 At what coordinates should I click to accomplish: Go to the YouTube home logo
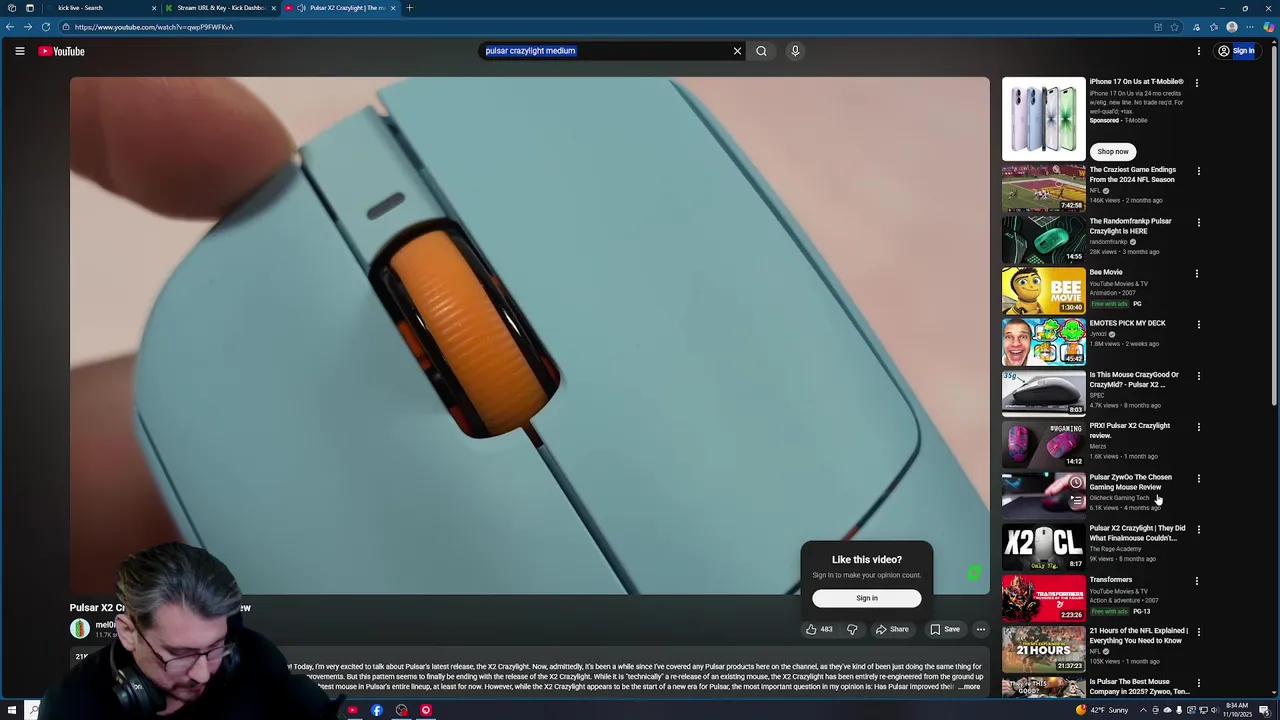[62, 51]
